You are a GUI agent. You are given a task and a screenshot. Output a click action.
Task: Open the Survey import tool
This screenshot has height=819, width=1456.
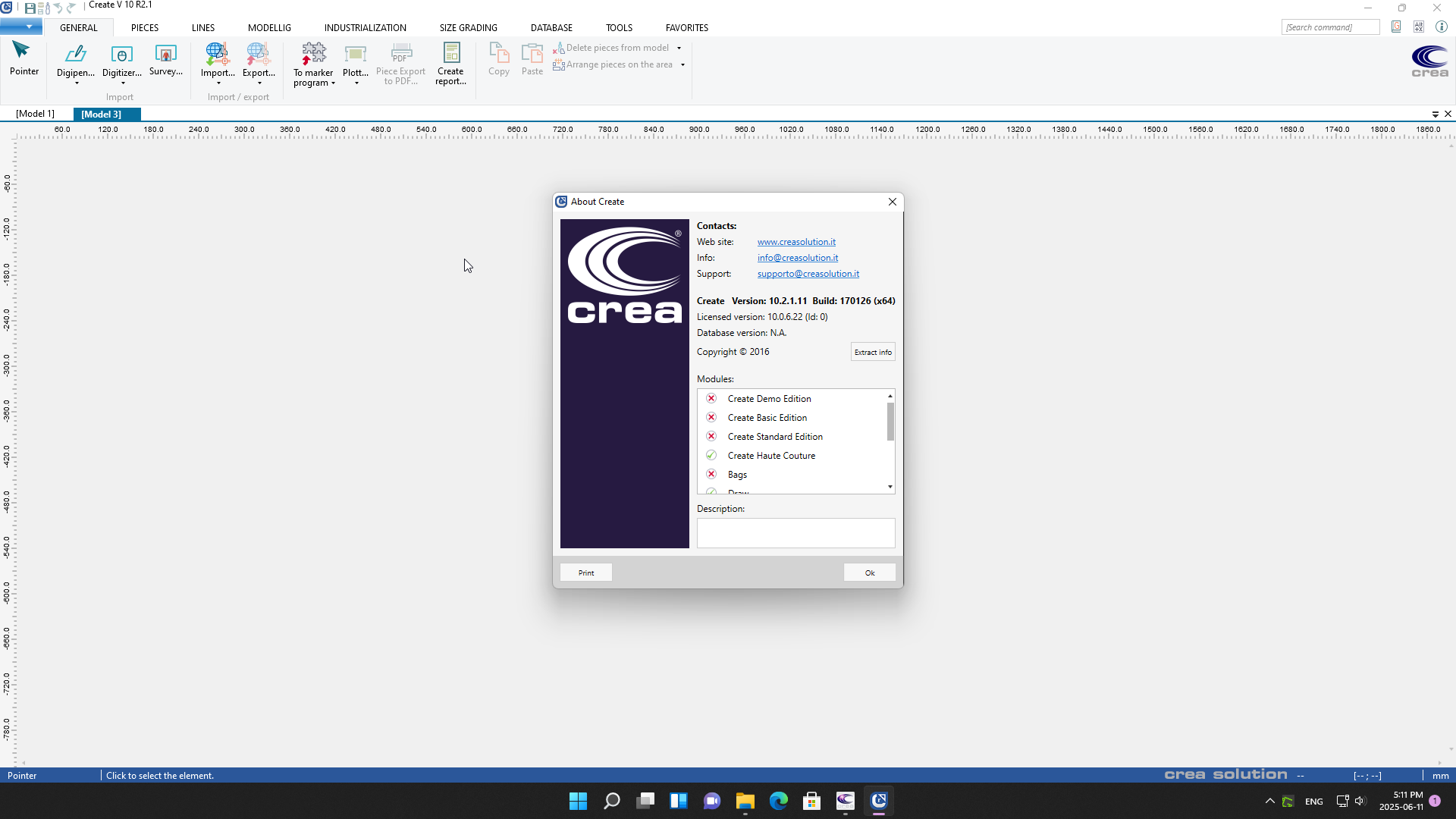(x=165, y=54)
